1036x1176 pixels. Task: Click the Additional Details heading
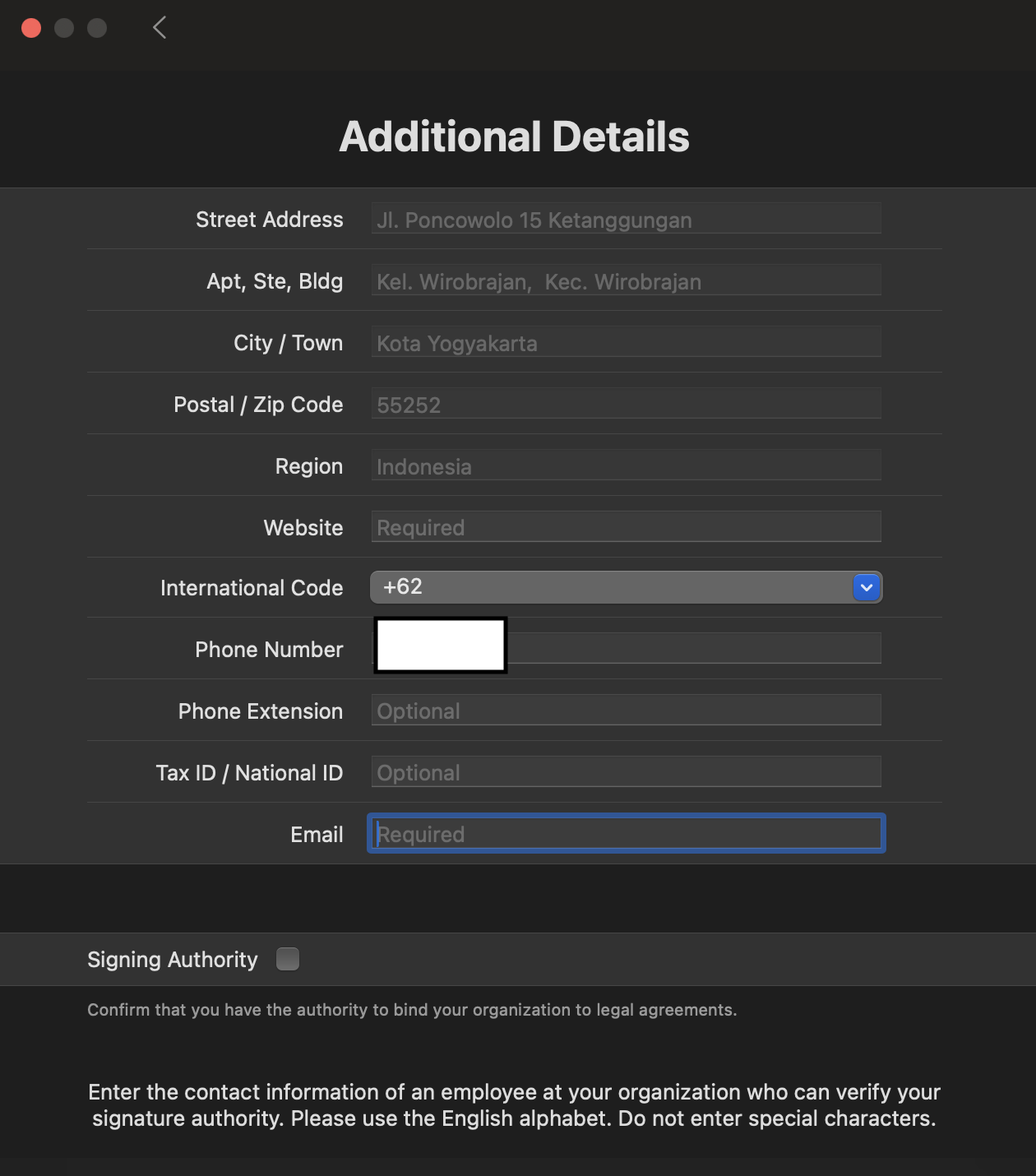[x=514, y=137]
